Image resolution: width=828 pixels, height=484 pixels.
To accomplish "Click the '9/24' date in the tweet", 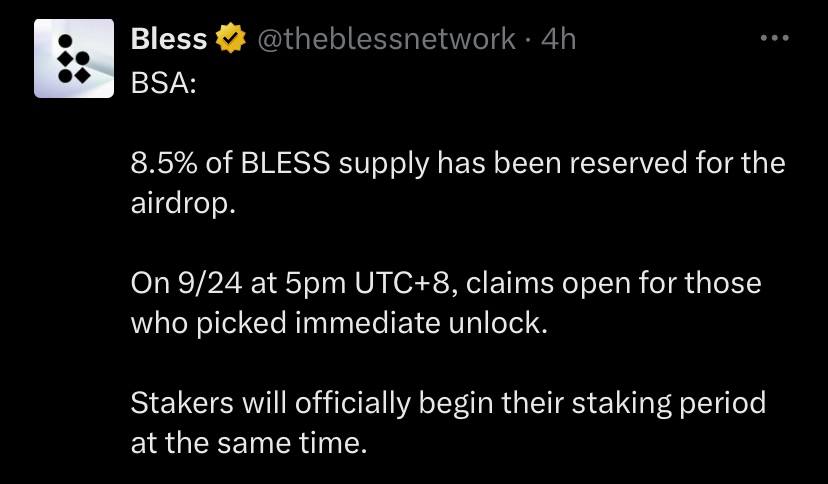I will (211, 283).
